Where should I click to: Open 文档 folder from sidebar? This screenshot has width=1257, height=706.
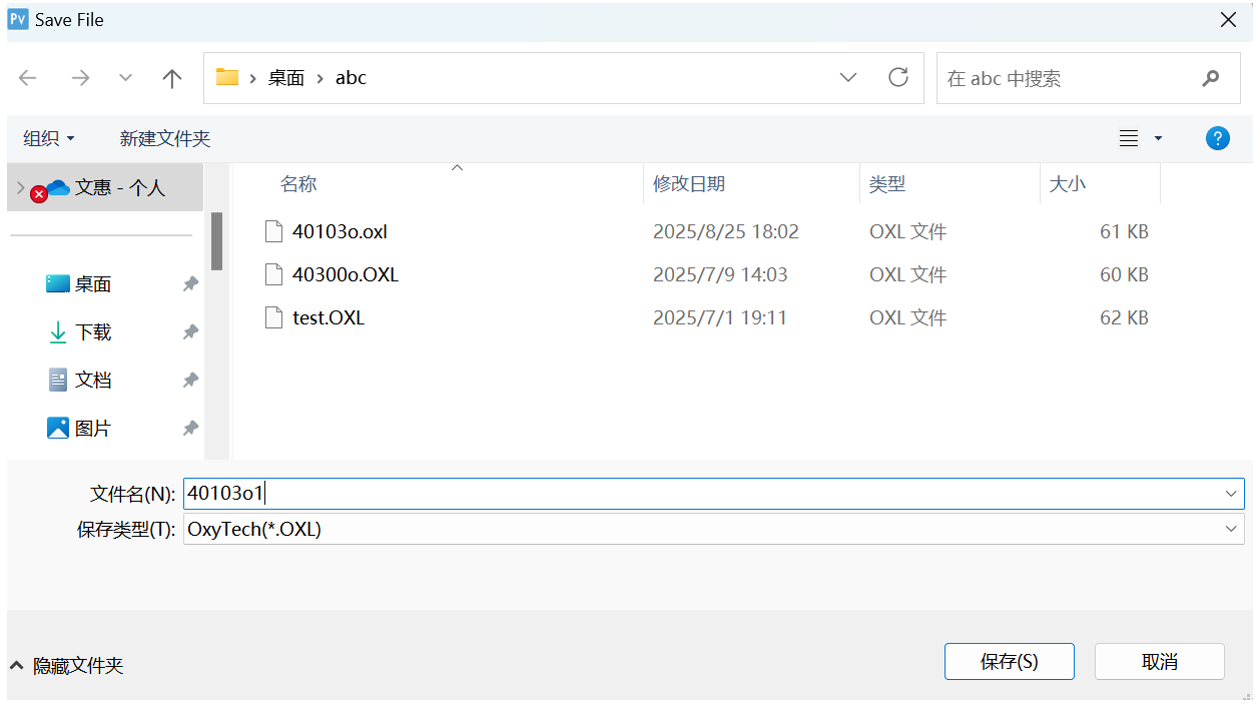coord(92,380)
